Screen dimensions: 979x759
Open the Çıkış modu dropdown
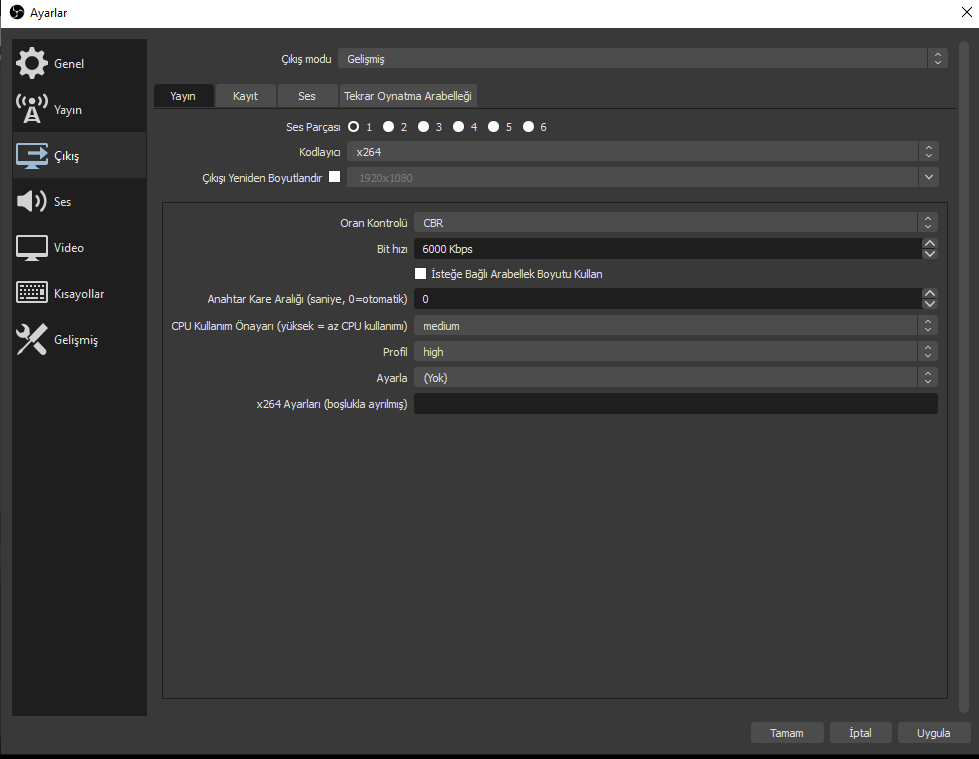click(x=642, y=59)
